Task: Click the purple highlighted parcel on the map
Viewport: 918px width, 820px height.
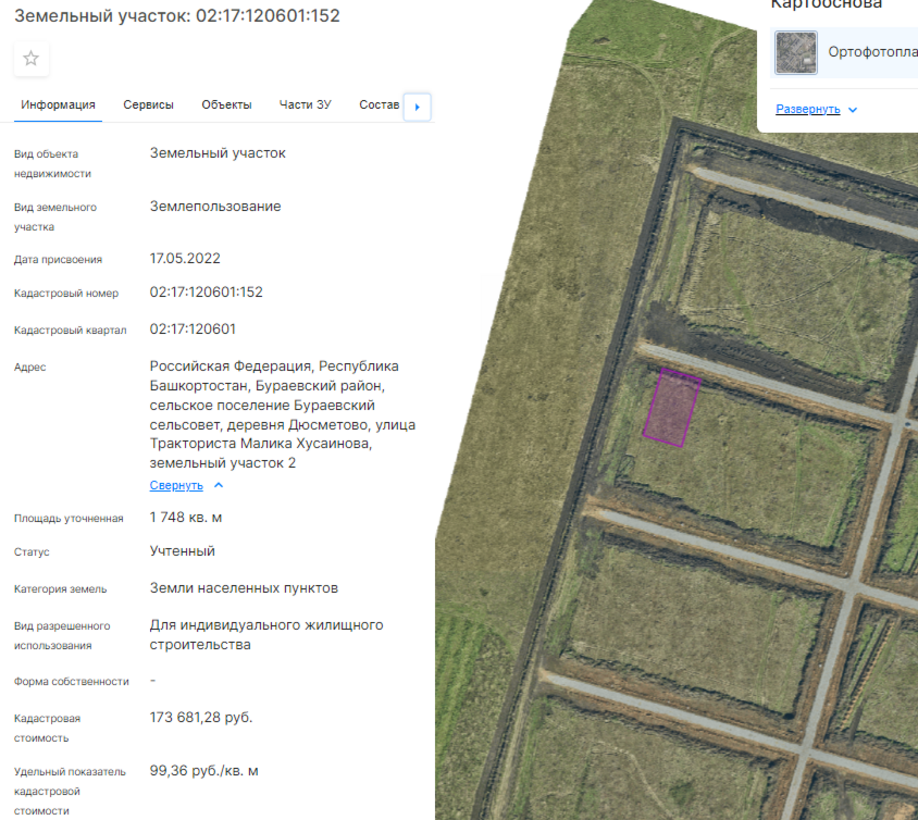Action: tap(671, 407)
